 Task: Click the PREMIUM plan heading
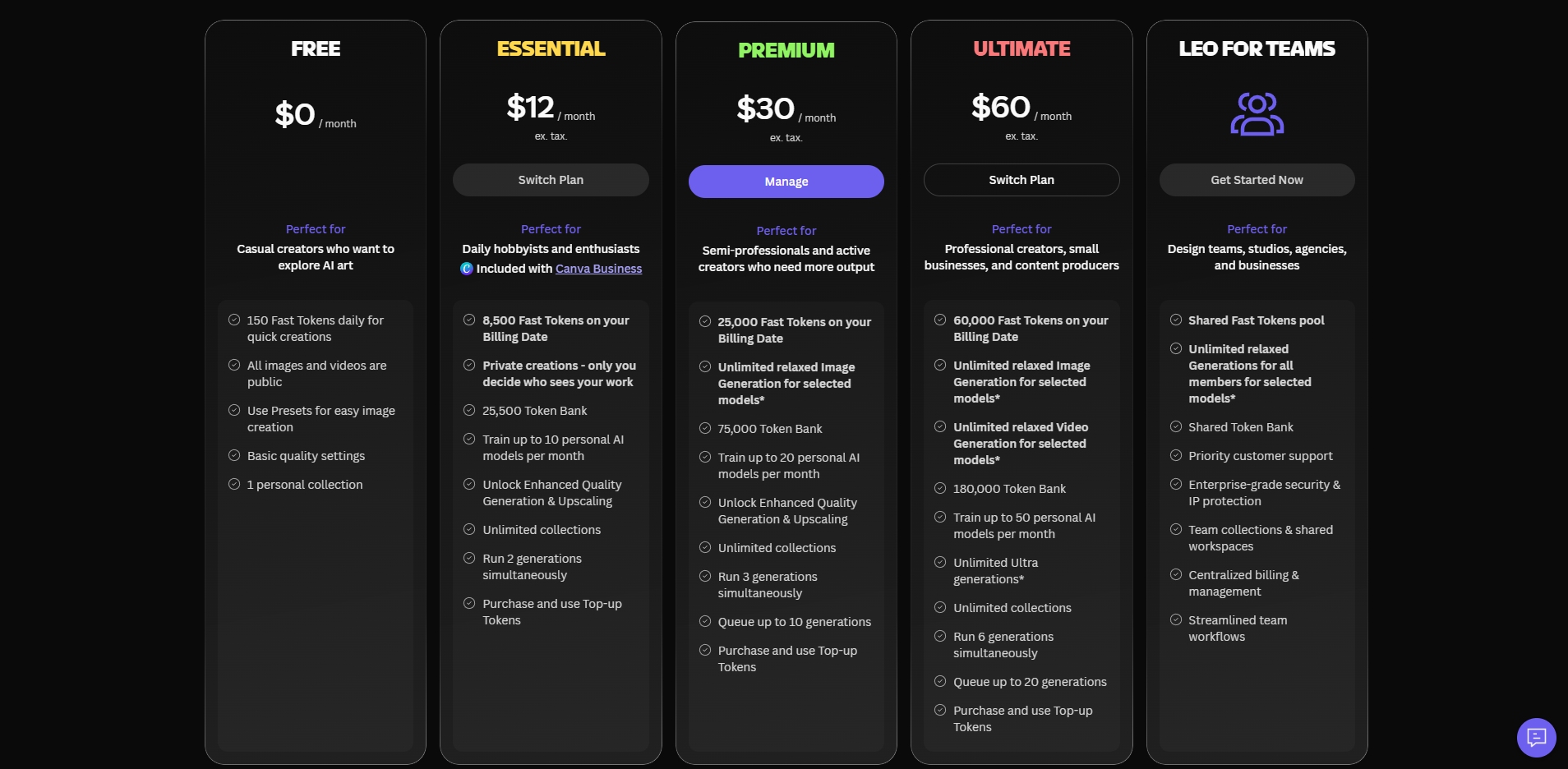tap(786, 51)
